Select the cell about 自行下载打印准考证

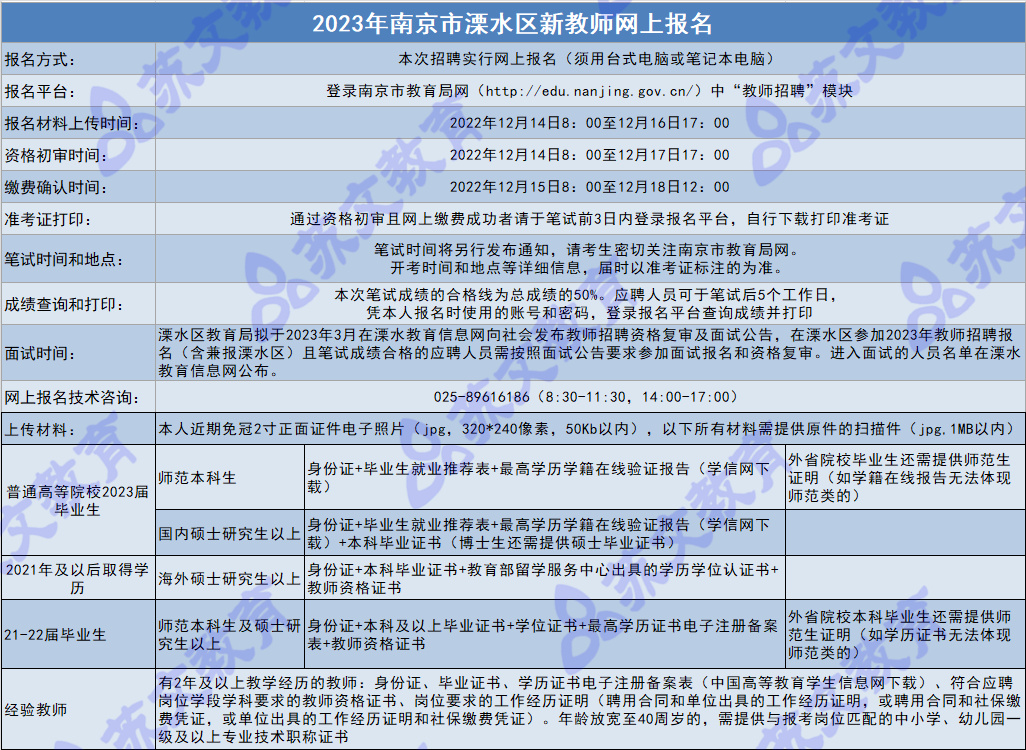pyautogui.click(x=590, y=219)
